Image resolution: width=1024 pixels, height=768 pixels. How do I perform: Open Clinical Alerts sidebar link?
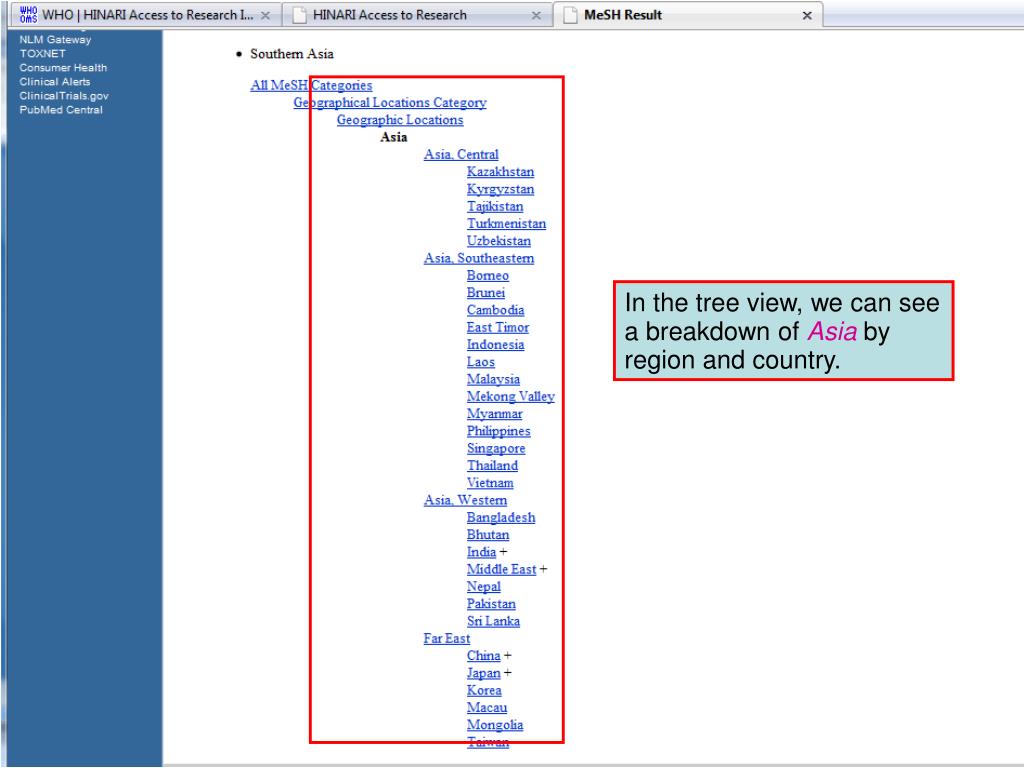[55, 82]
